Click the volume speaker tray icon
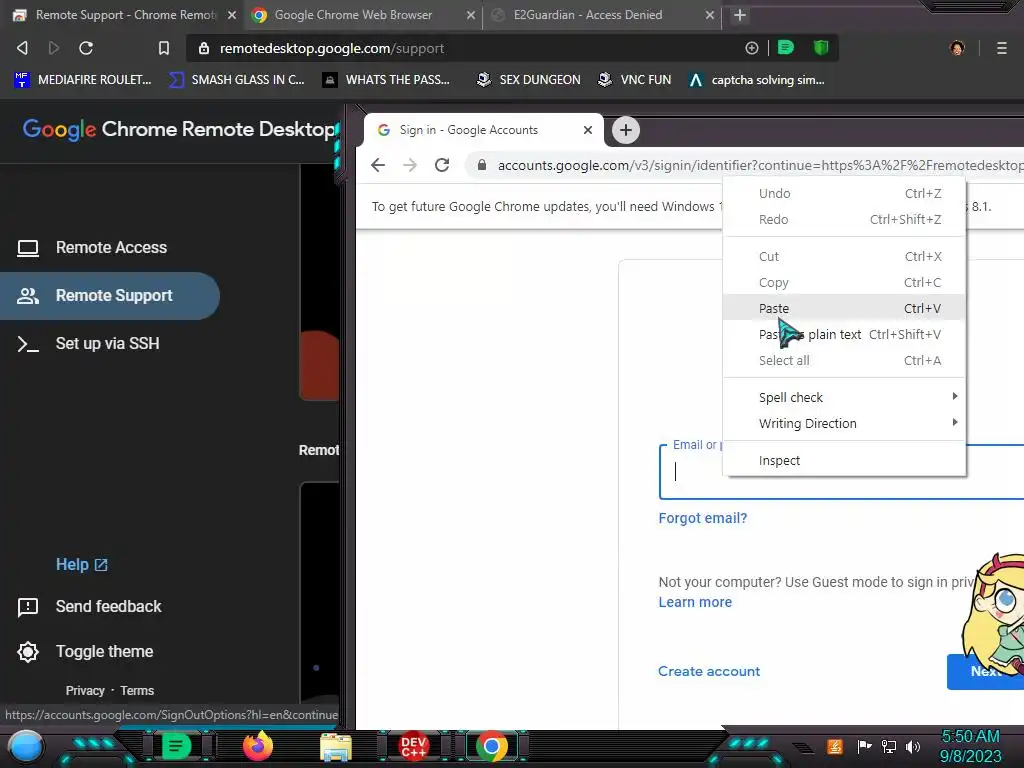The width and height of the screenshot is (1024, 768). pos(913,746)
